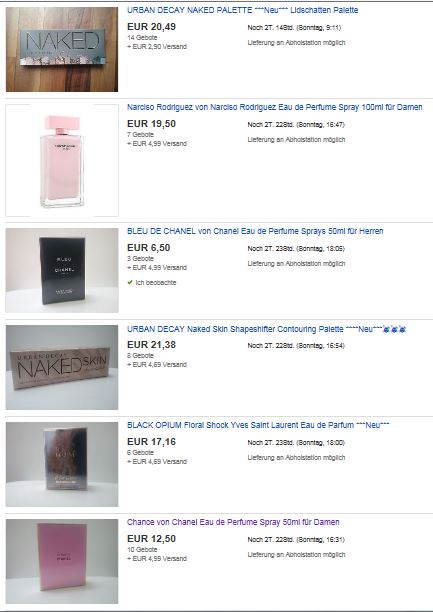The image size is (433, 612).
Task: Click the EUR 6,50 price on Bleu de Chanel
Action: 149,248
